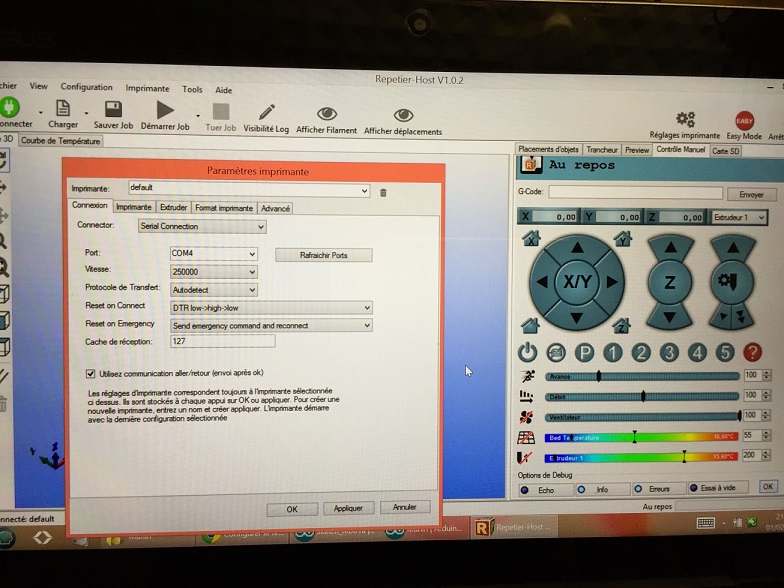This screenshot has height=588, width=784.
Task: Home the Z axis icon
Action: click(x=621, y=326)
